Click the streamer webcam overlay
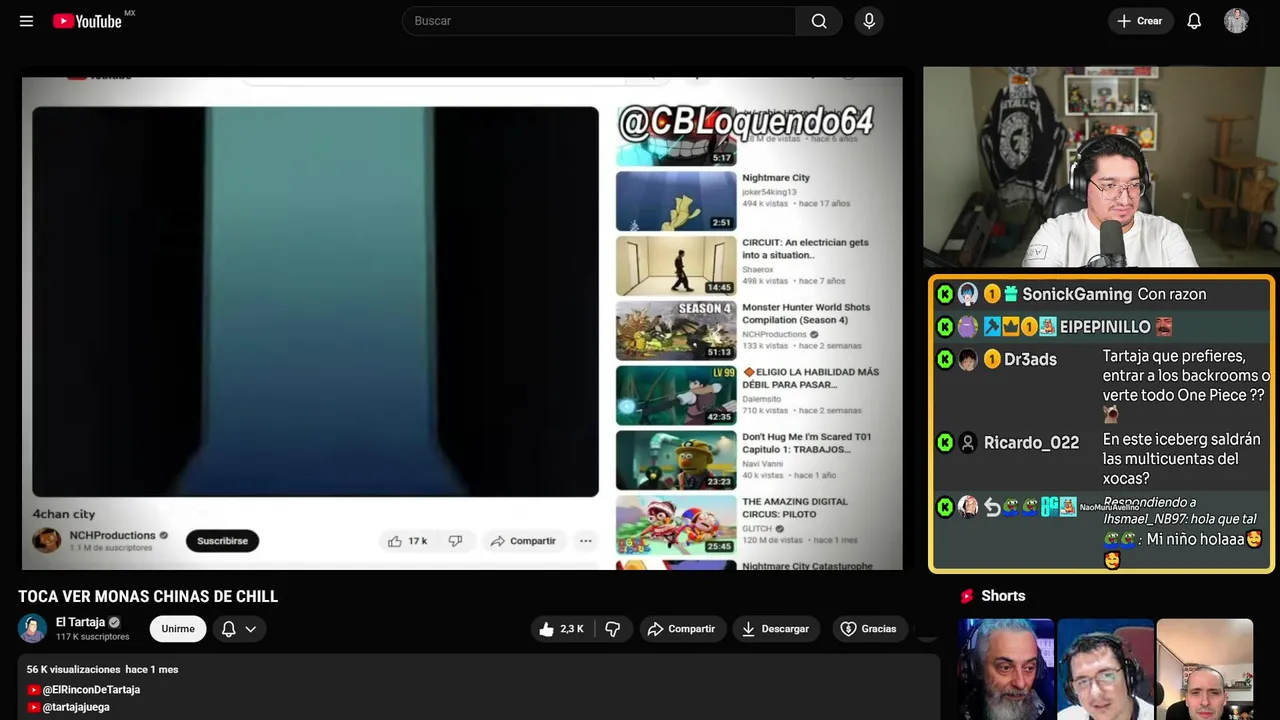1280x720 pixels. [1101, 167]
